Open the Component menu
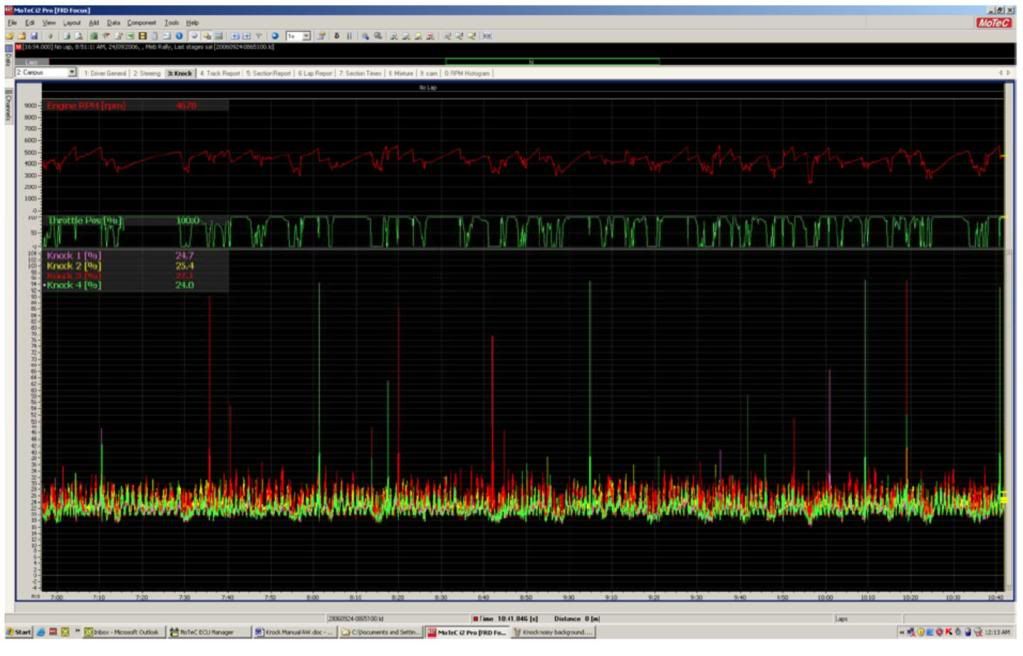The height and width of the screenshot is (656, 1023). click(x=142, y=23)
